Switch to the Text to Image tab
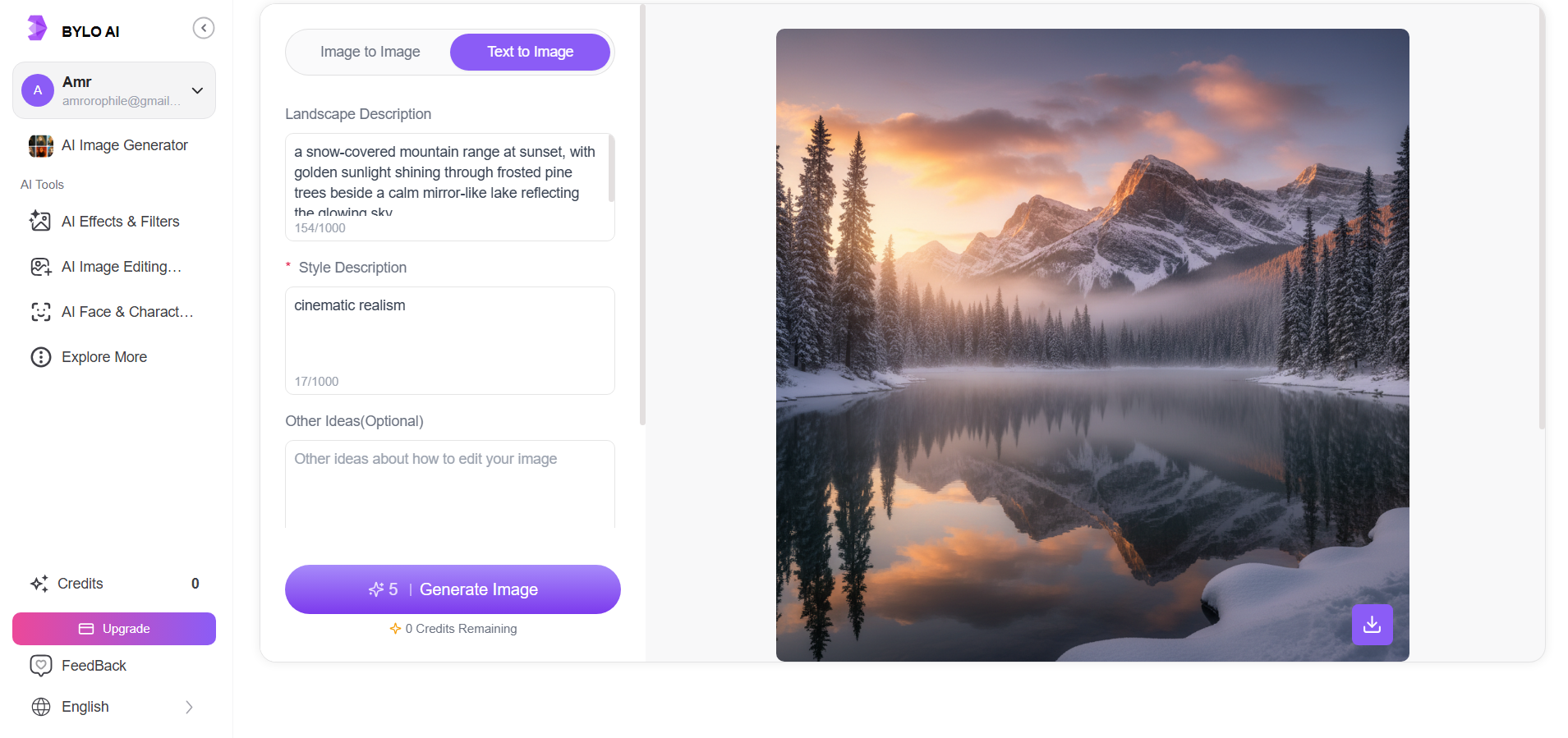The height and width of the screenshot is (738, 1568). pos(530,52)
